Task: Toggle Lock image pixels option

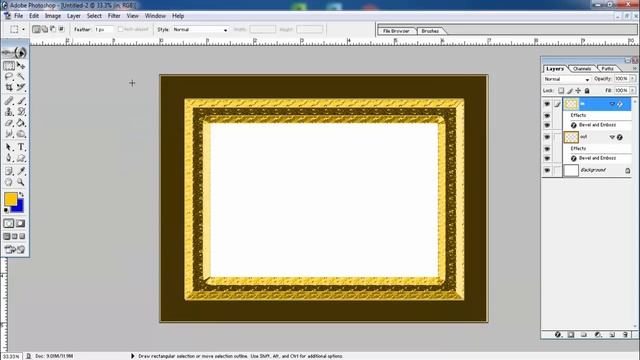Action: pos(570,91)
